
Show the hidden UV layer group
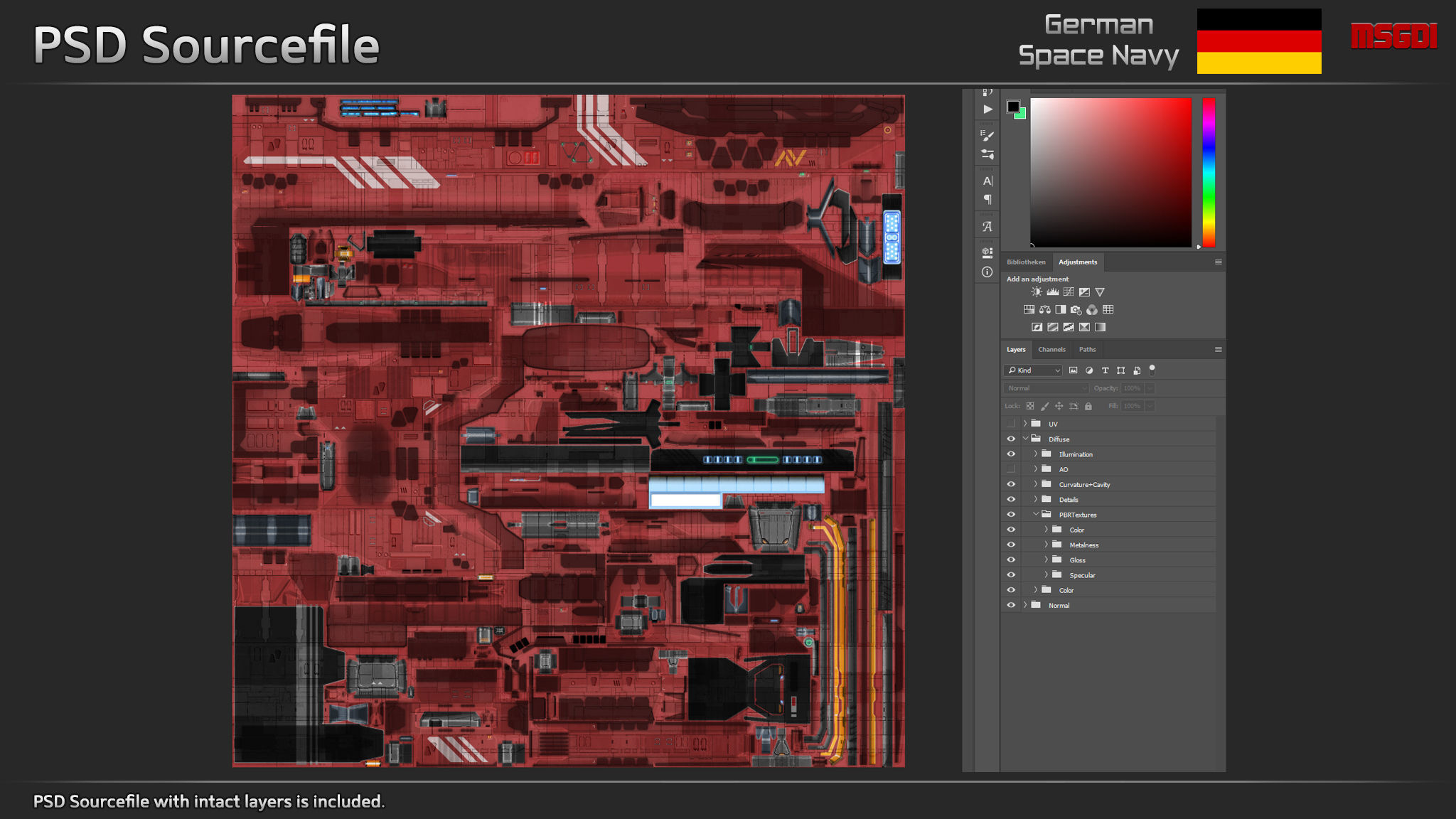(x=1011, y=424)
